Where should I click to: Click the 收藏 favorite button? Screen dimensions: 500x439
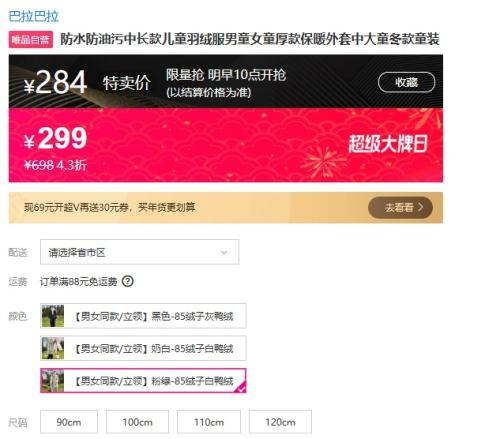point(406,82)
